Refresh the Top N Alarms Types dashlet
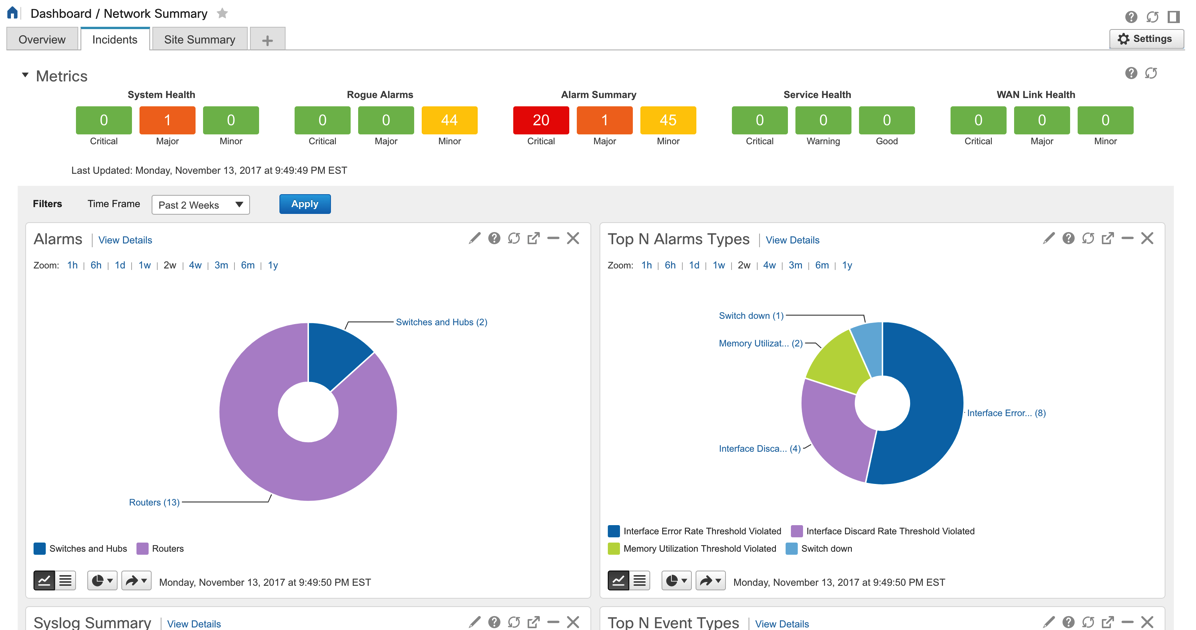1196x630 pixels. pyautogui.click(x=1088, y=239)
